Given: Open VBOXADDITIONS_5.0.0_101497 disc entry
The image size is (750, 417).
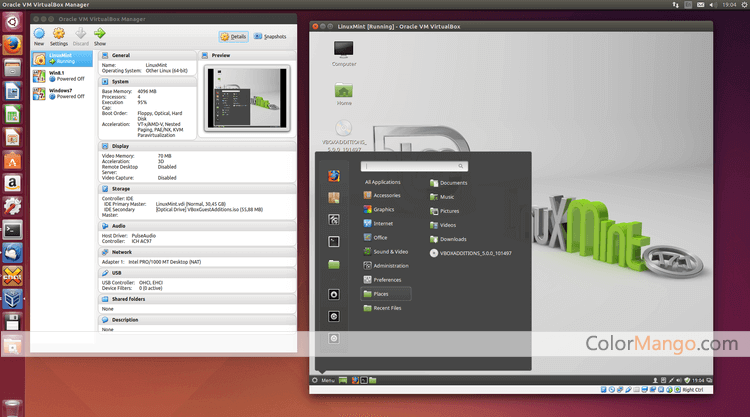Looking at the screenshot, I should point(471,253).
